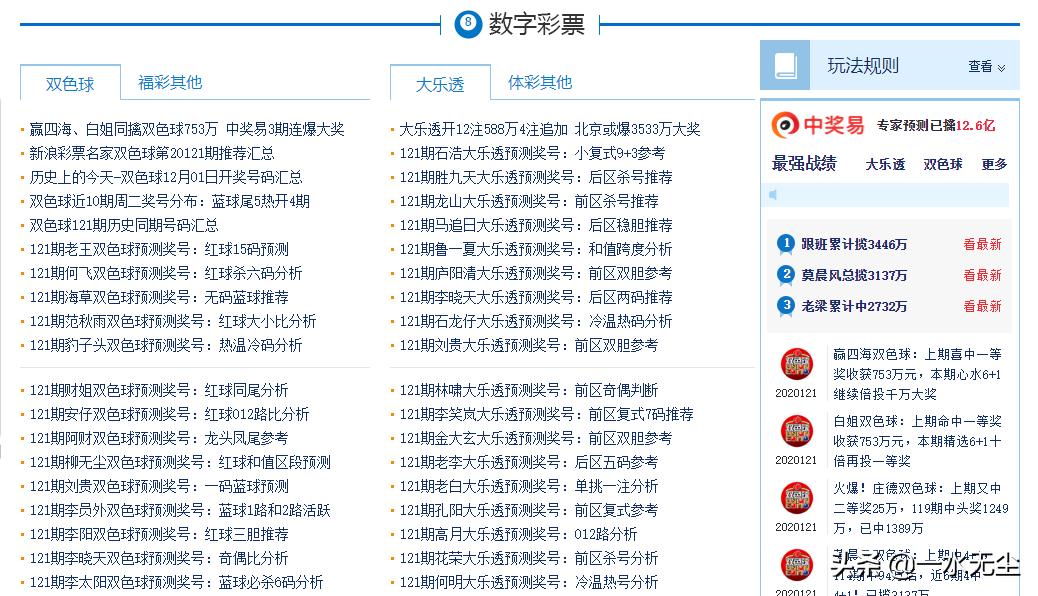Open 双色球121期历史同期号码汇总
The height and width of the screenshot is (596, 1038).
(124, 225)
